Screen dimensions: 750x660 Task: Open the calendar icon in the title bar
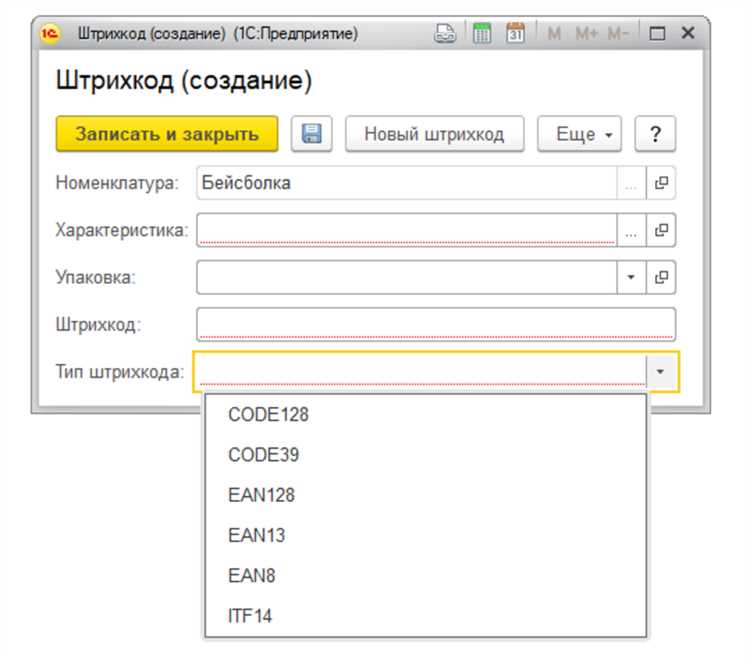coord(515,33)
